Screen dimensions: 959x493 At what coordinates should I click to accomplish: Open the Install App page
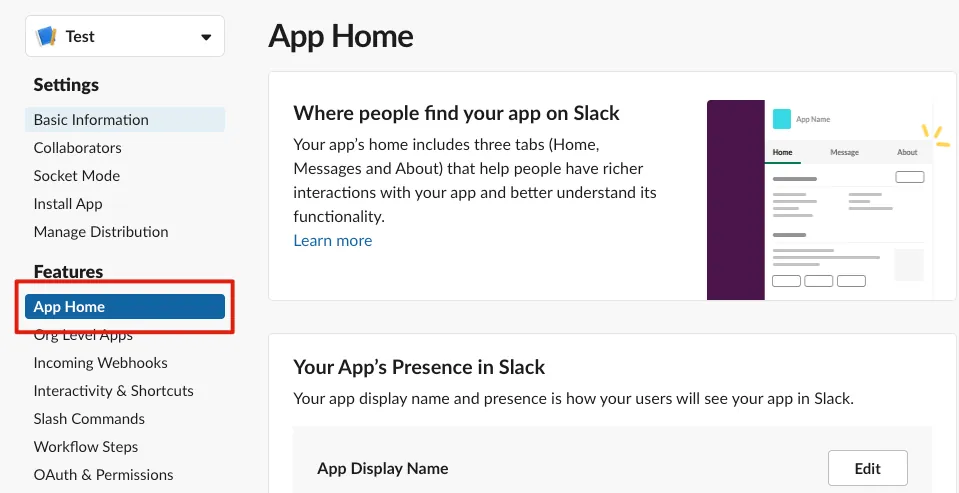[x=68, y=204]
